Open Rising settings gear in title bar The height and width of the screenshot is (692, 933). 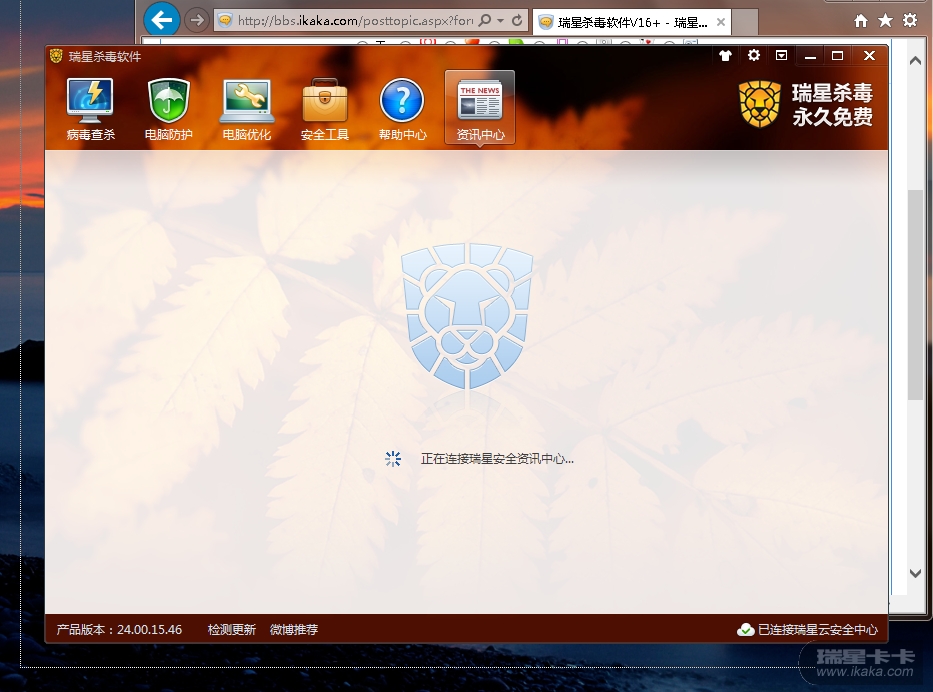coord(753,55)
